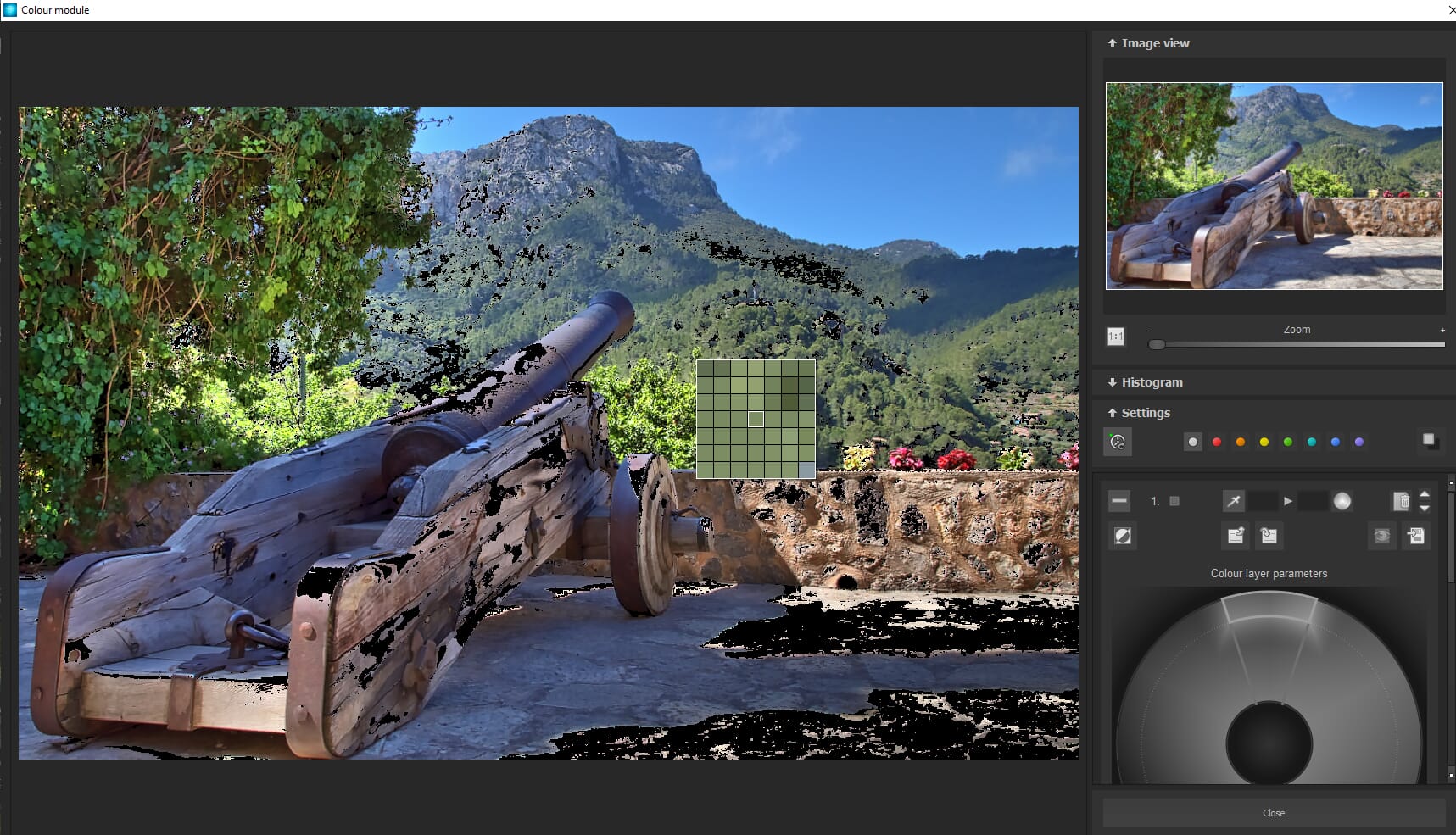Click the zoom-out minus at slider start

[x=1149, y=330]
